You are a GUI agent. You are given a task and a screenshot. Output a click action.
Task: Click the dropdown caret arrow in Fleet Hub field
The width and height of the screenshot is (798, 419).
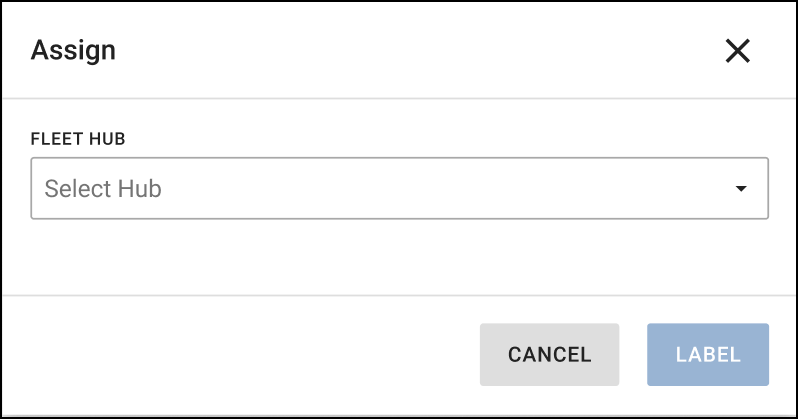click(x=741, y=188)
